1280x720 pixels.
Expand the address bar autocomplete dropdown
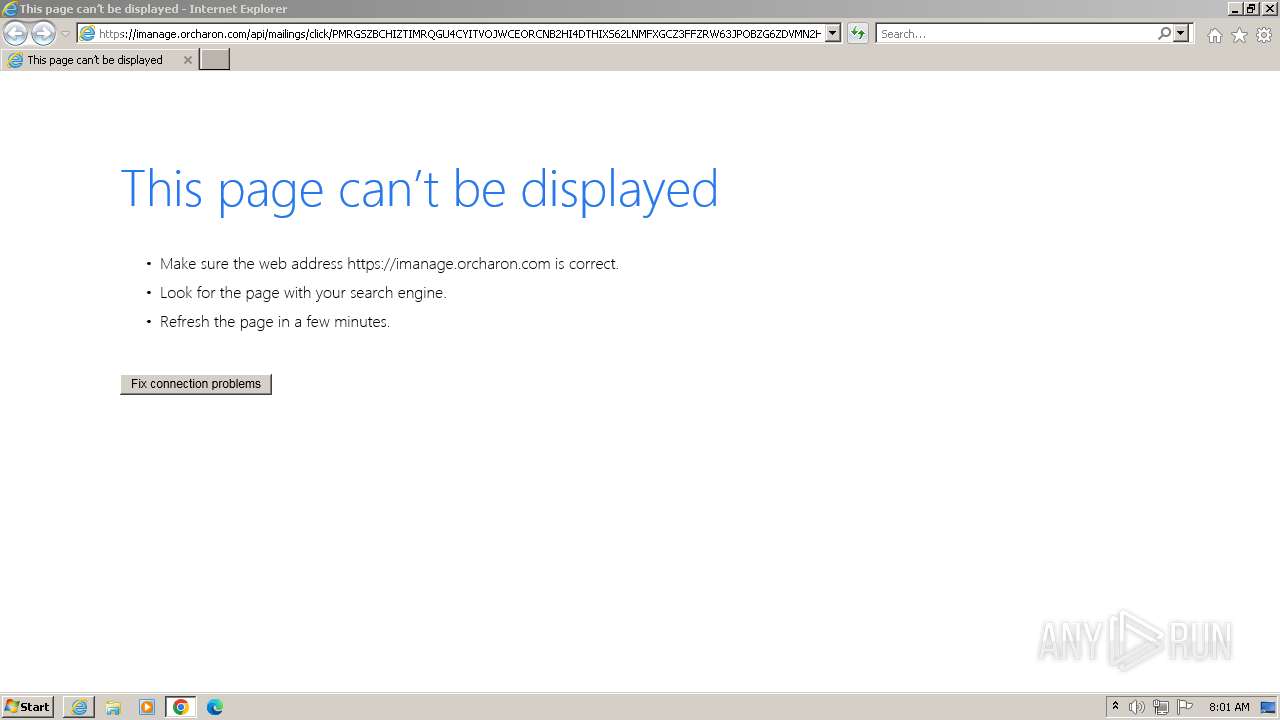pyautogui.click(x=833, y=34)
